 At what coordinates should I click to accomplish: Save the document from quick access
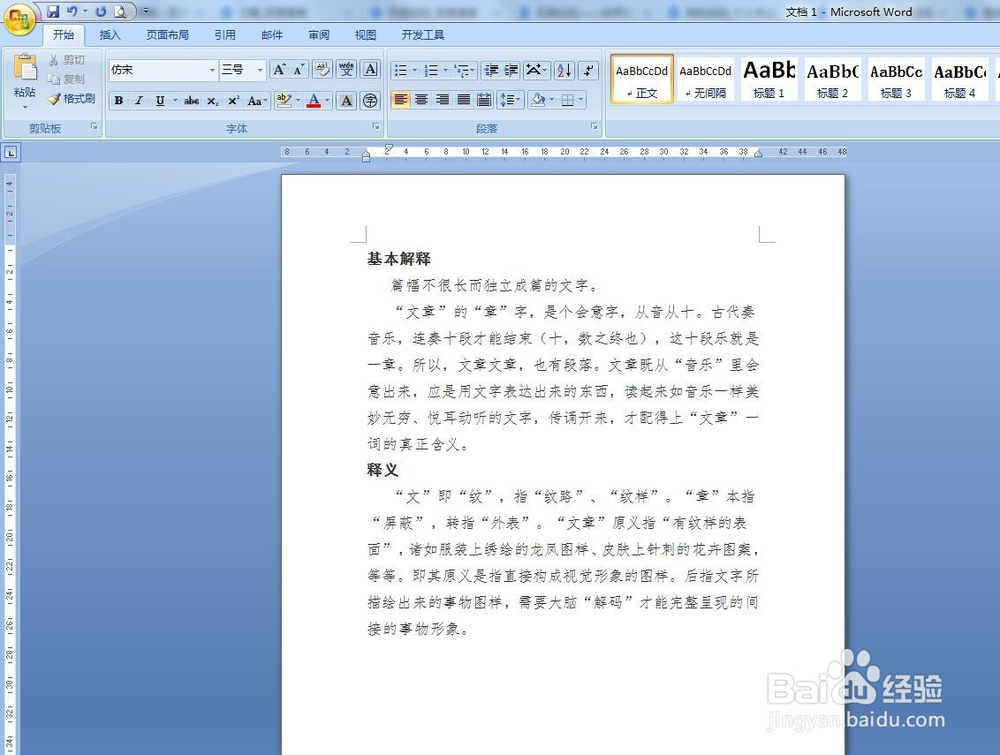(x=53, y=11)
